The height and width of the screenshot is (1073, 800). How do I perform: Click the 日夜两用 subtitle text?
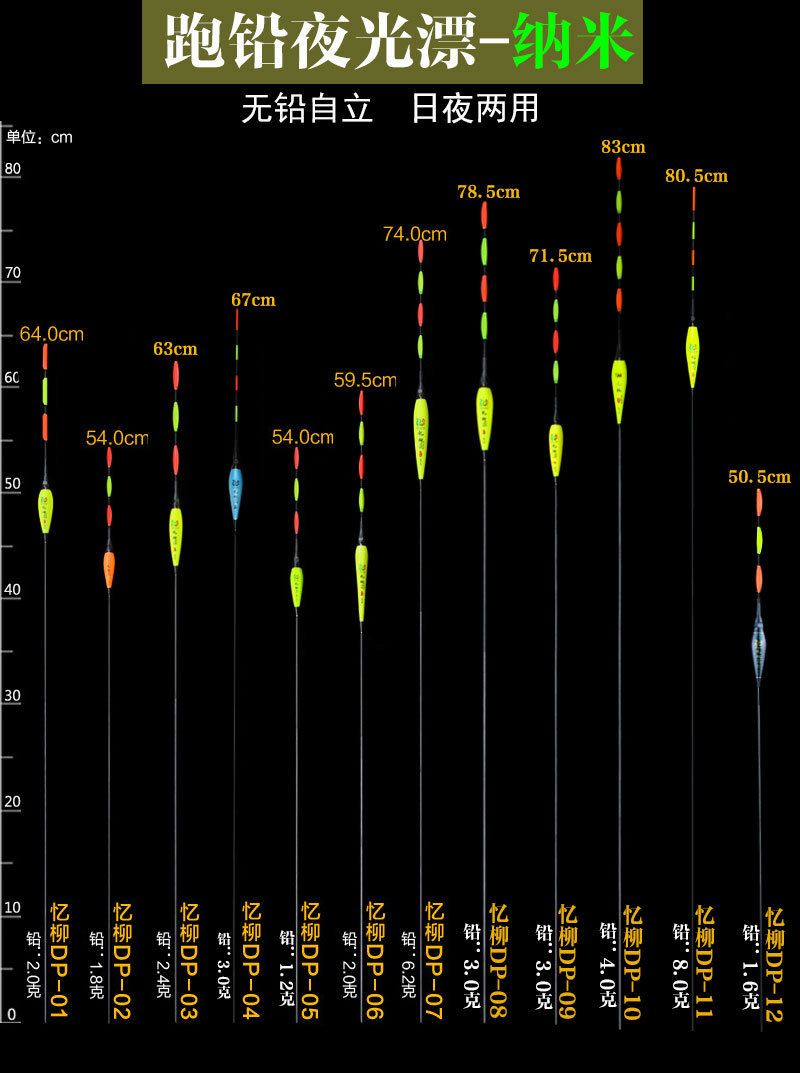(x=475, y=109)
